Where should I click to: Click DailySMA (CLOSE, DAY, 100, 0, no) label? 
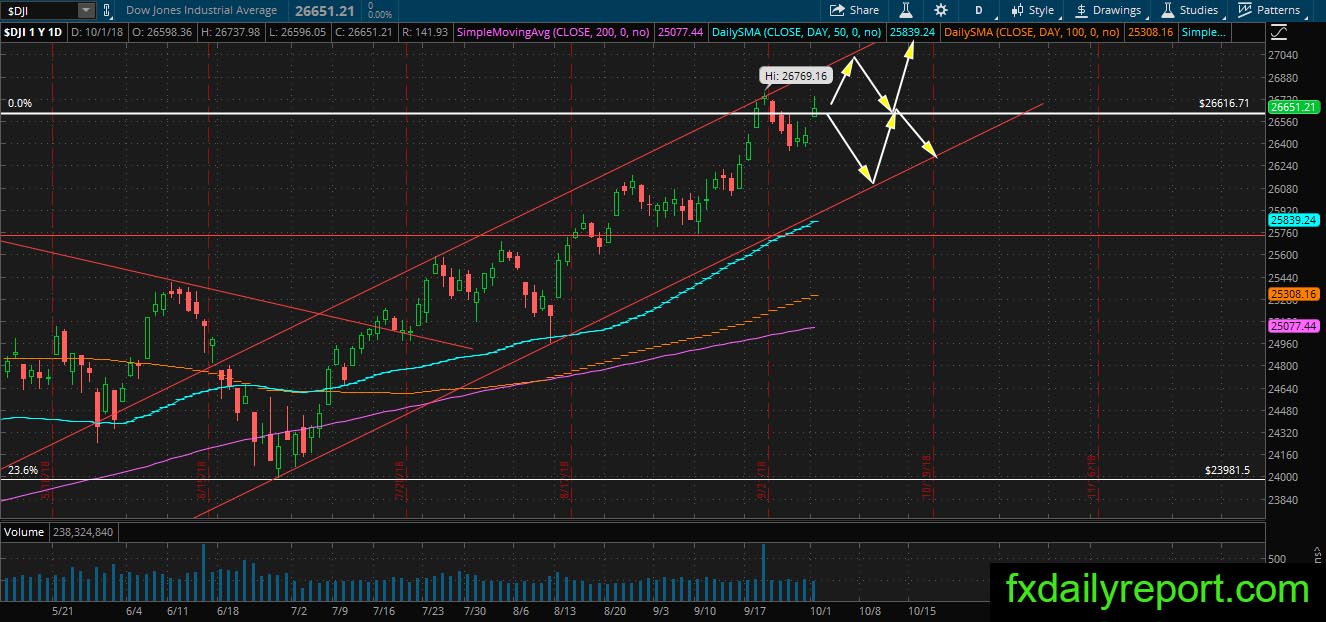point(1033,33)
